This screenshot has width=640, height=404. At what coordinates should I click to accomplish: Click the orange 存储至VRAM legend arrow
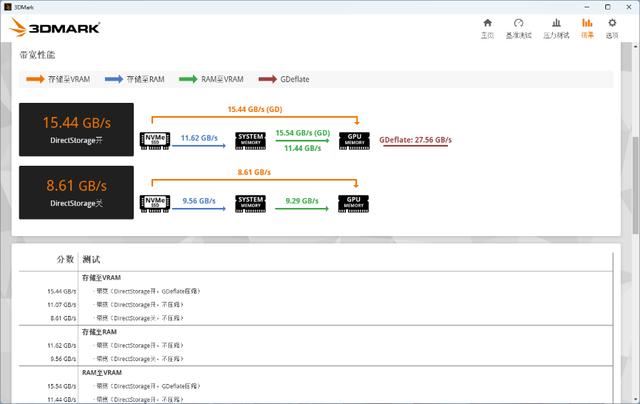point(35,79)
